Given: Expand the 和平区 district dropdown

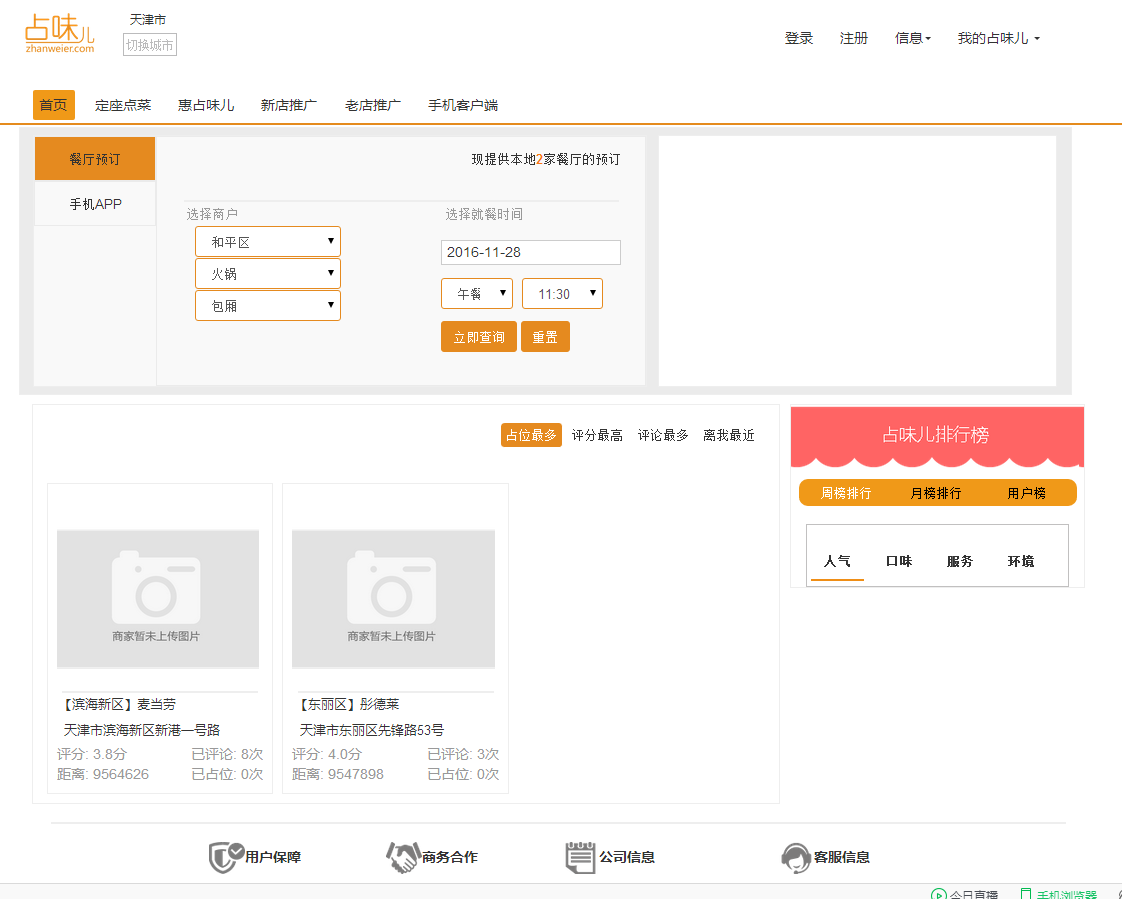Looking at the screenshot, I should click(268, 242).
